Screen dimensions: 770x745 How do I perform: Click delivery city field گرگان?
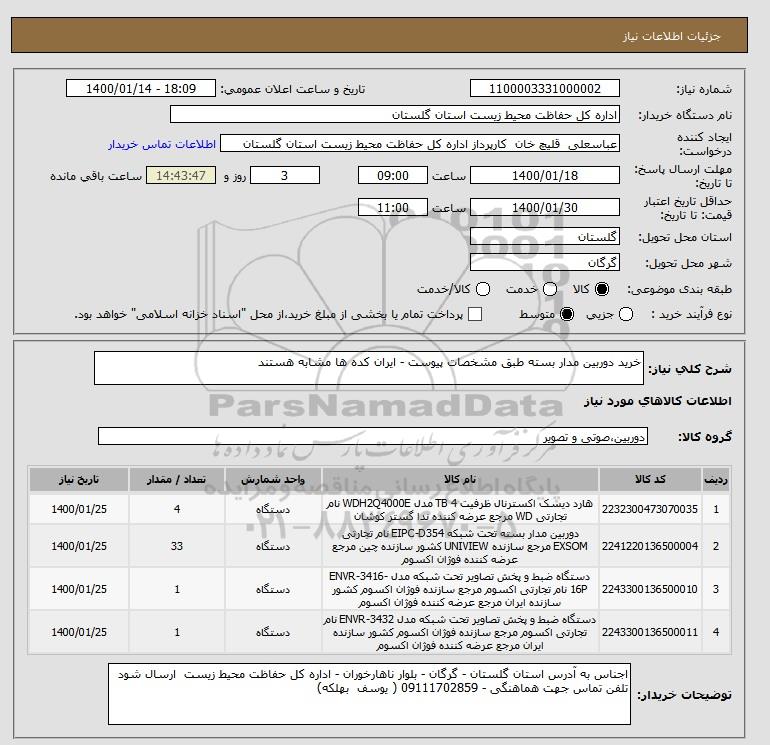point(545,263)
